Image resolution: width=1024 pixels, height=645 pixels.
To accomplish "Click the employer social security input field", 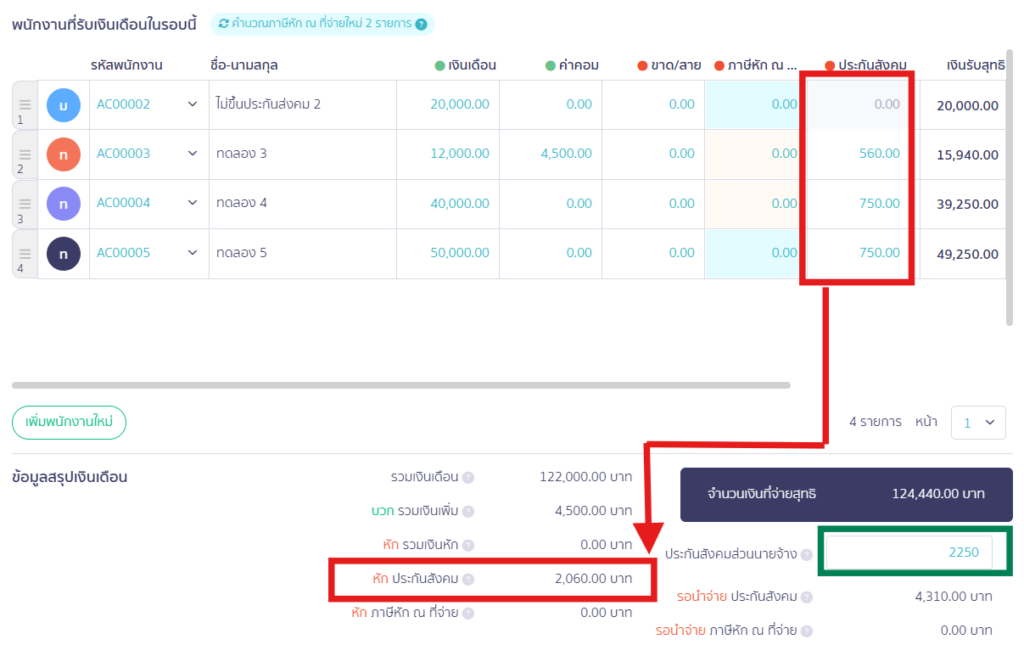I will point(909,552).
